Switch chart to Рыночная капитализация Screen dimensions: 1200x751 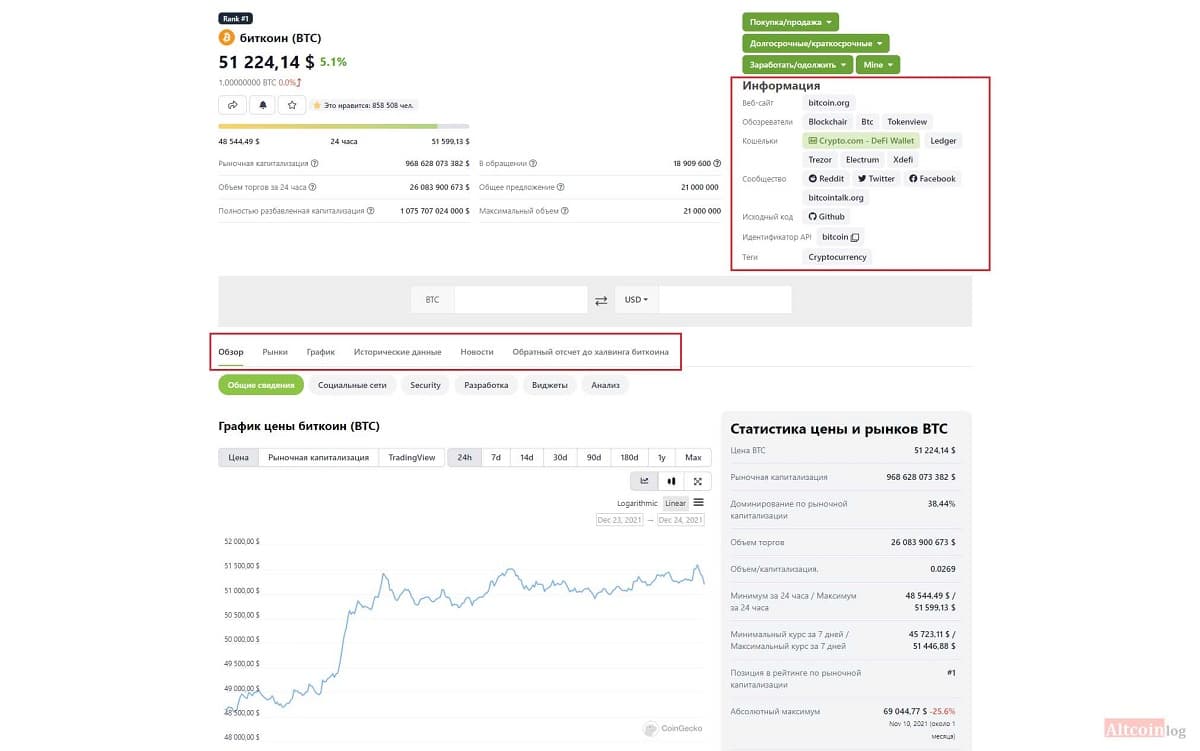point(318,457)
